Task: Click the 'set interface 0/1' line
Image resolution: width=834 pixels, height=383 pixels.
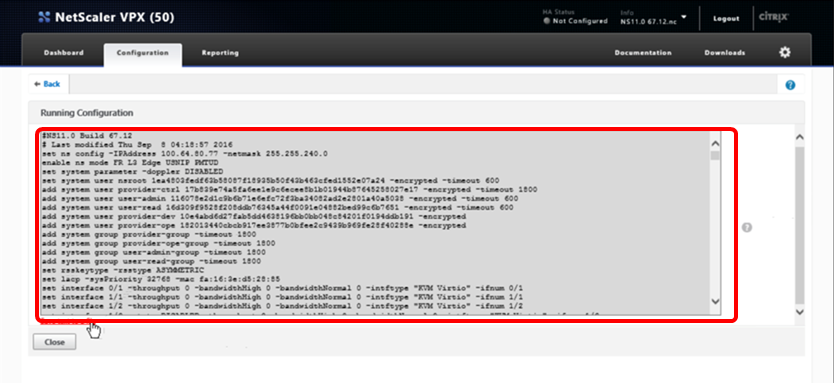Action: coord(282,288)
